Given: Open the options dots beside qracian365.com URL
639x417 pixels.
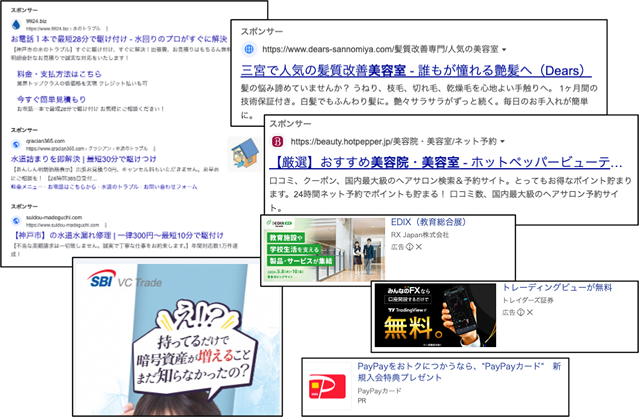Looking at the screenshot, I should [x=154, y=148].
